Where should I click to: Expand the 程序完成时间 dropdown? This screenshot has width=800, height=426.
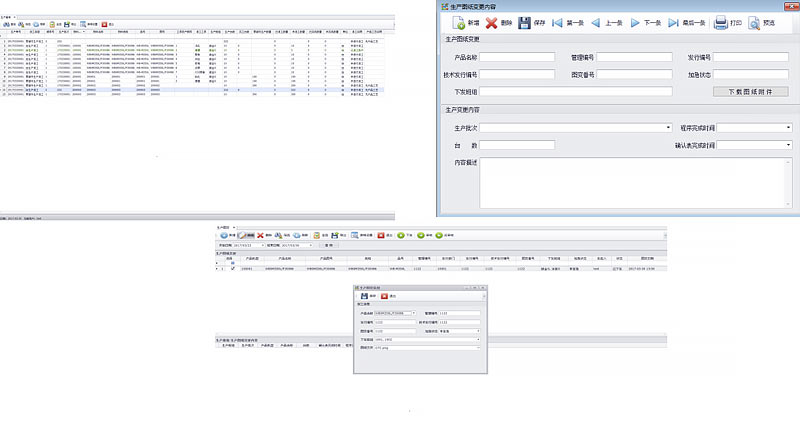pos(789,128)
